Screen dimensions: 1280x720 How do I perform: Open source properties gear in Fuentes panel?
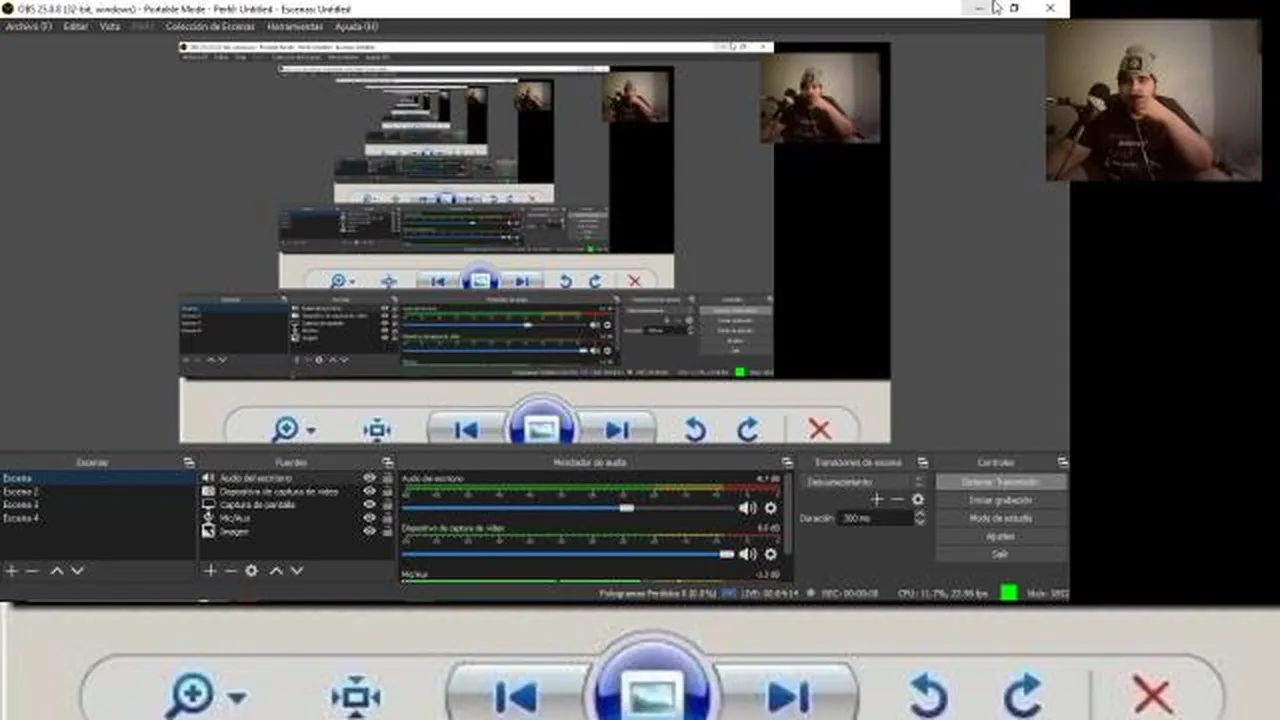(252, 571)
